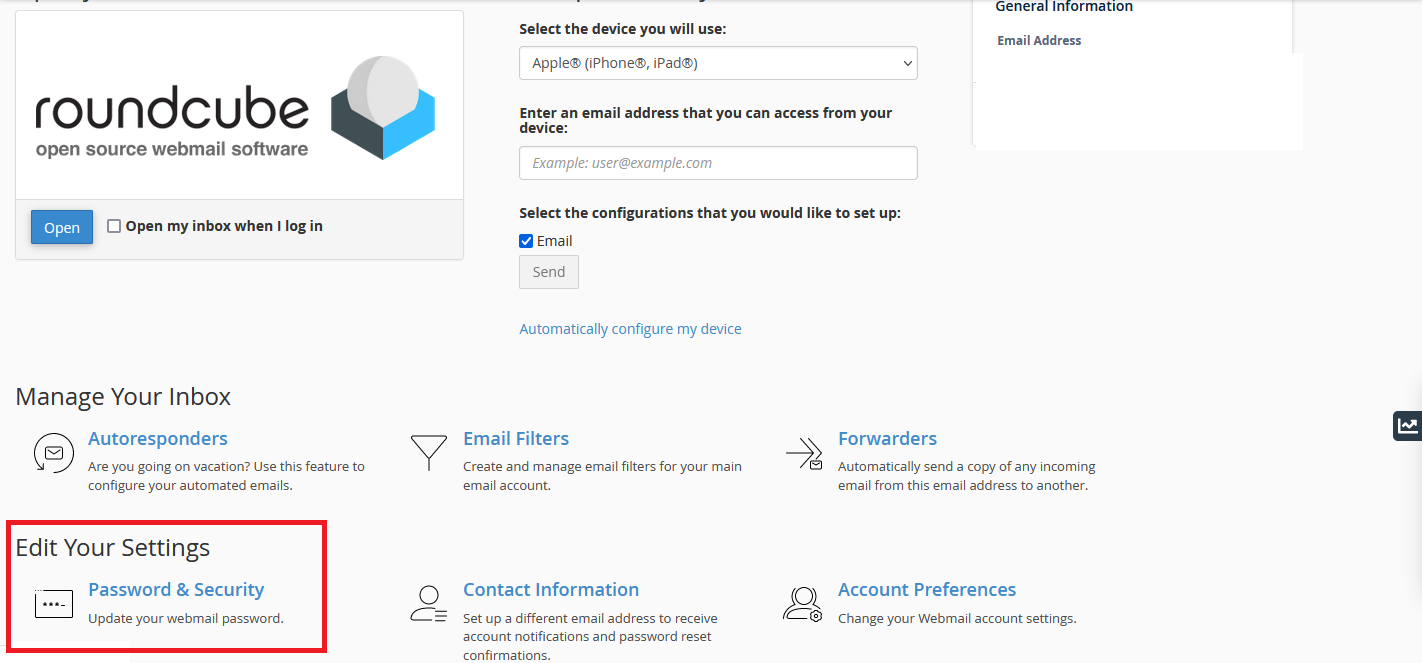1422x663 pixels.
Task: Go to the Forwarders link
Action: point(887,438)
